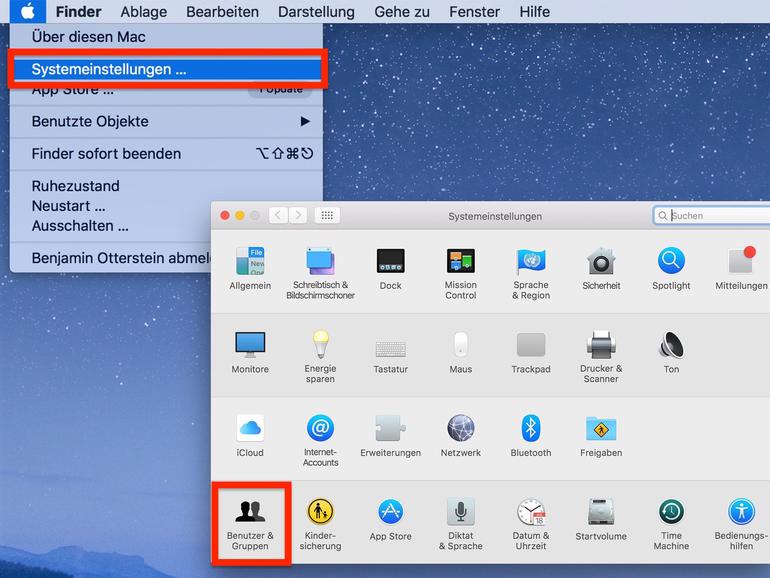770x578 pixels.
Task: Open the Finder menu
Action: pos(79,11)
